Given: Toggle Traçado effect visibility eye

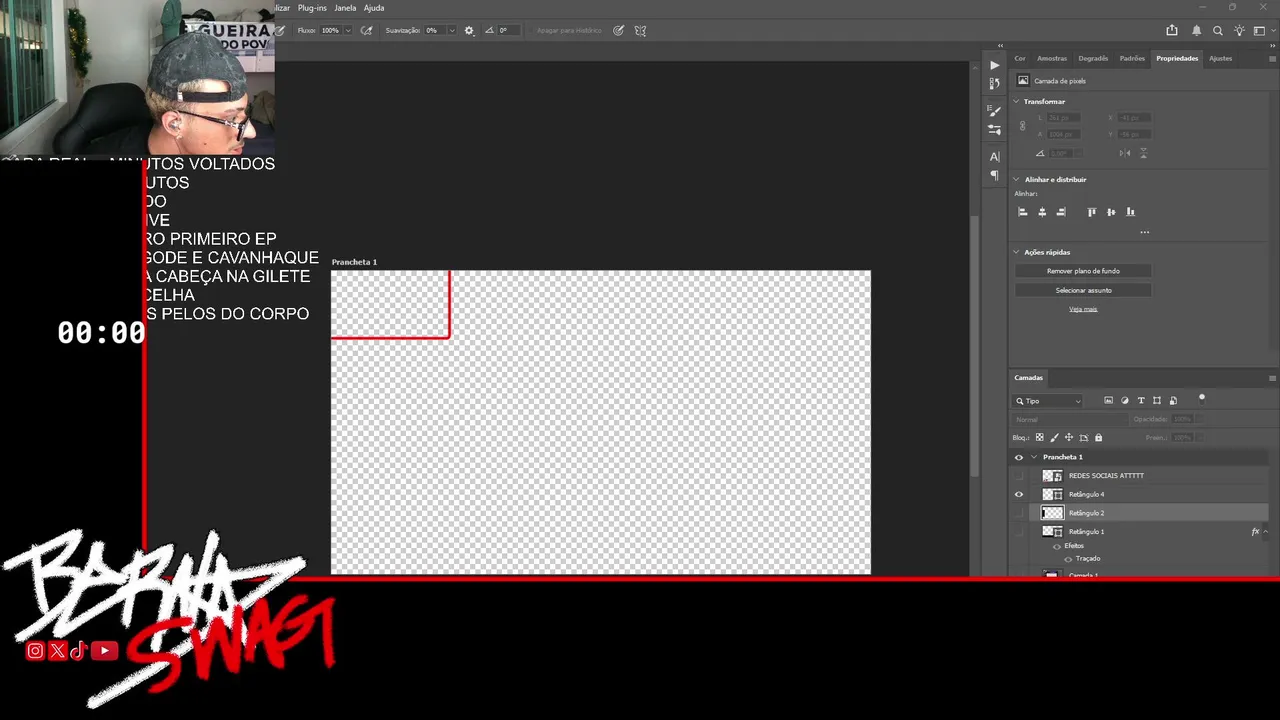Looking at the screenshot, I should [x=1068, y=559].
